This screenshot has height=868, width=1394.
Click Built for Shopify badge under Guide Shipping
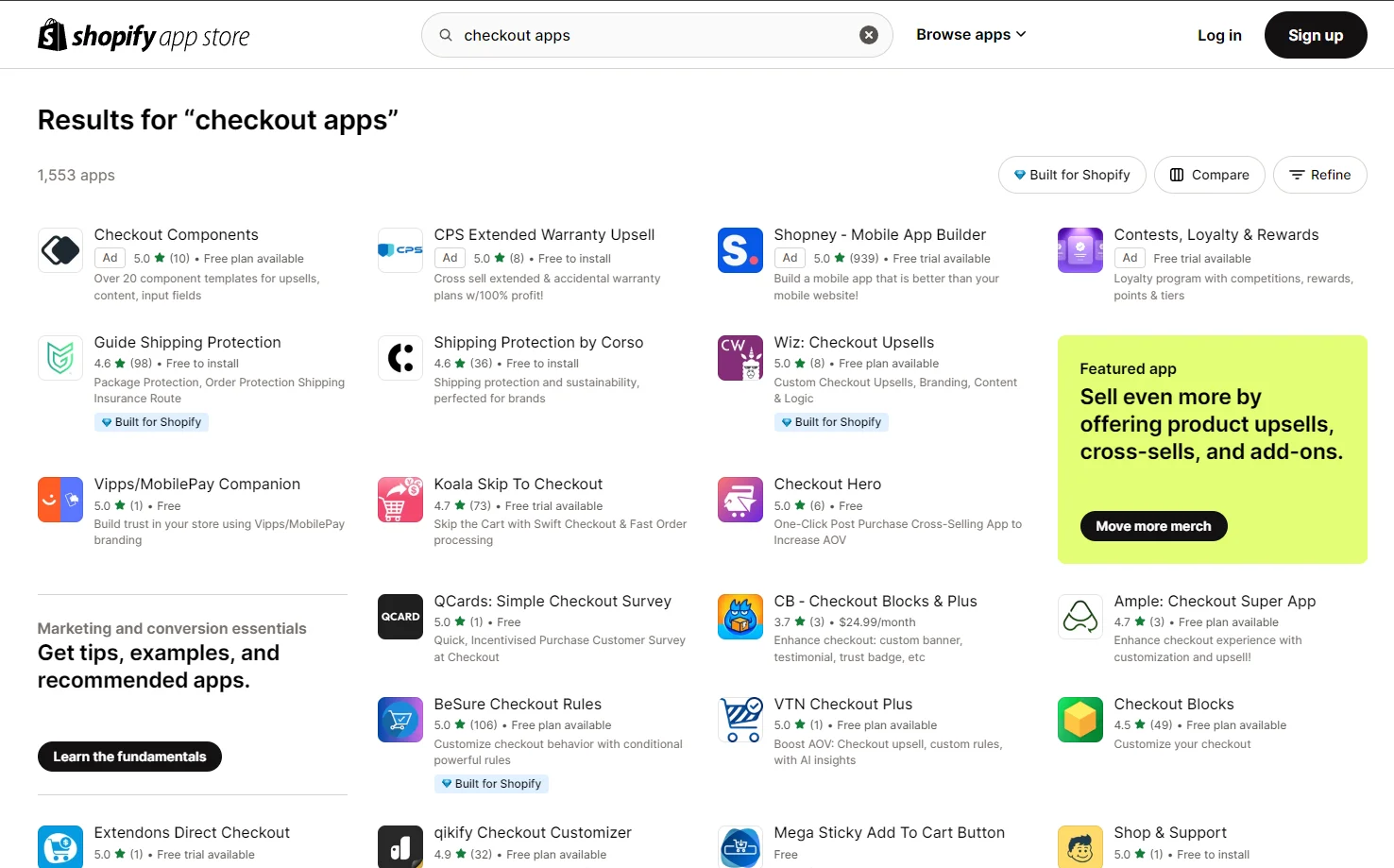[151, 422]
